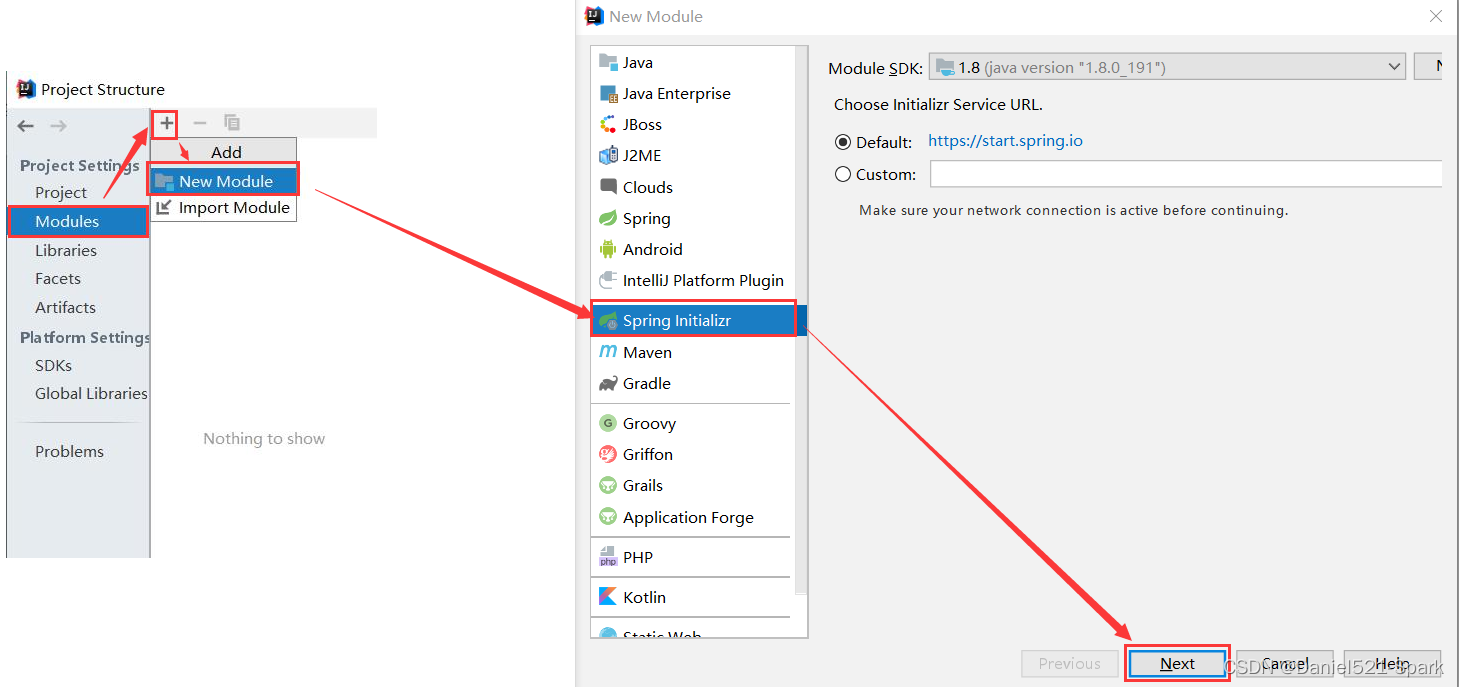Select the Java Enterprise list label
Screen dimensions: 1459x687
tap(677, 94)
